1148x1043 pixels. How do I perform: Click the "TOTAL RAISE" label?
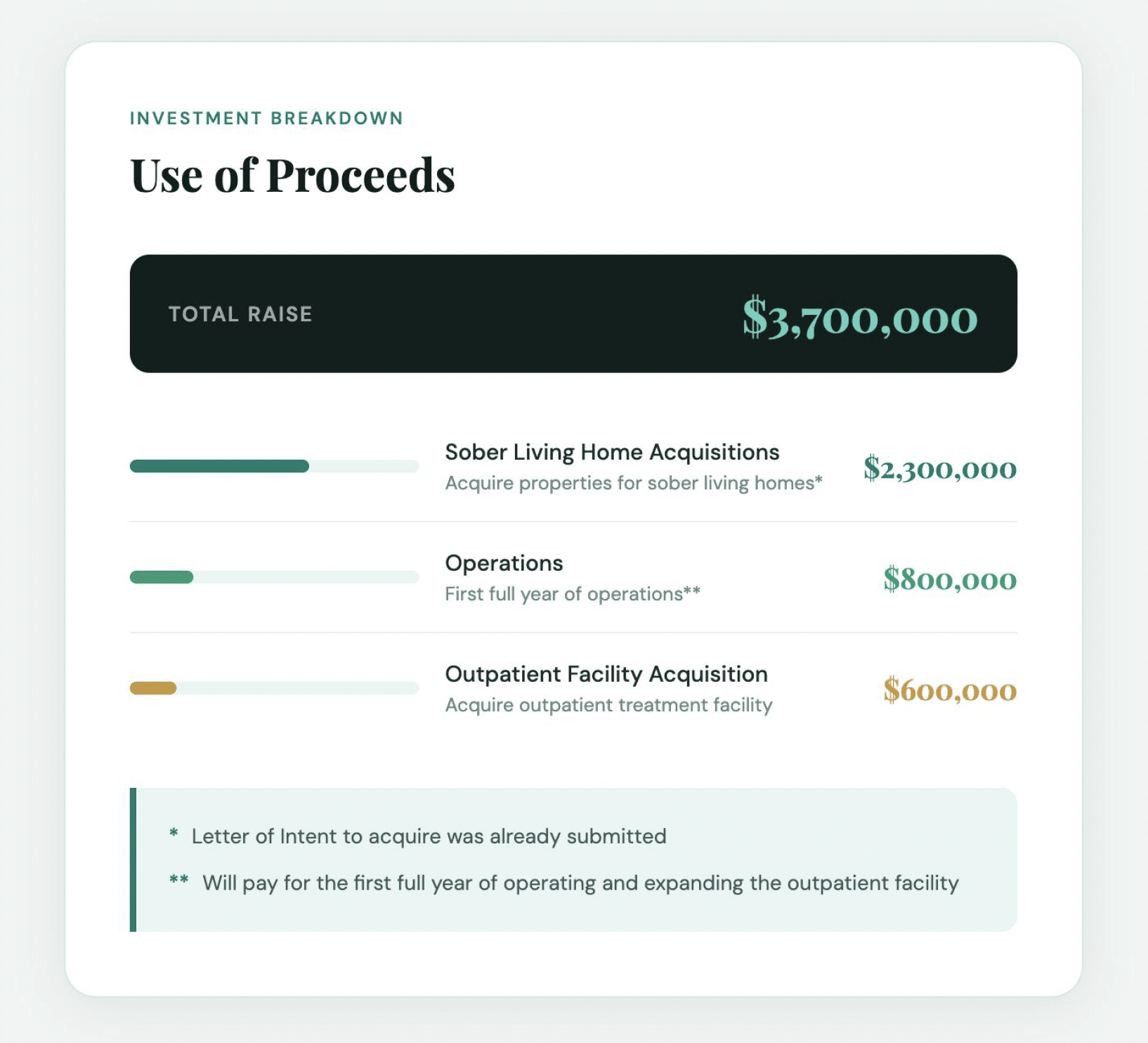[x=240, y=314]
